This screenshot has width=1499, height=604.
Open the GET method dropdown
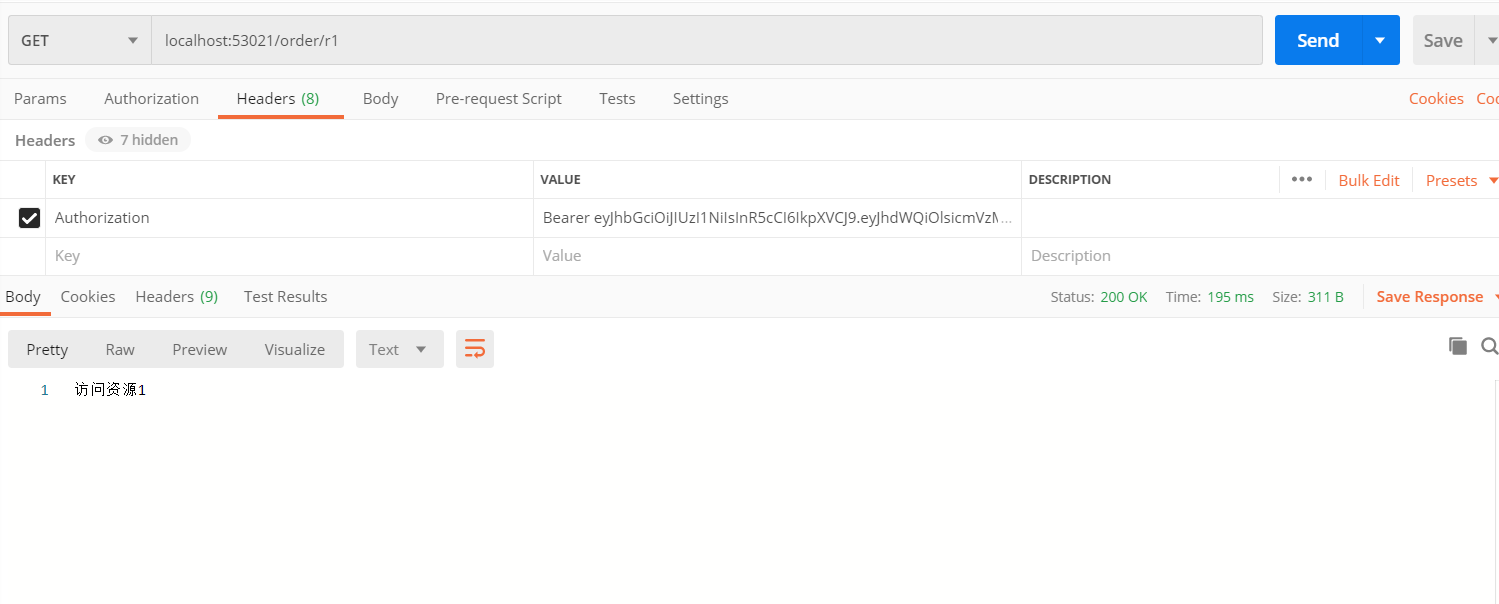click(79, 41)
